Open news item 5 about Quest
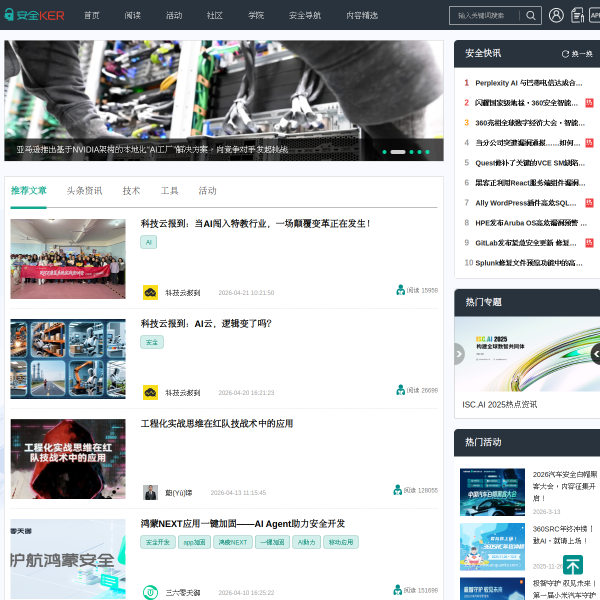 [x=530, y=163]
